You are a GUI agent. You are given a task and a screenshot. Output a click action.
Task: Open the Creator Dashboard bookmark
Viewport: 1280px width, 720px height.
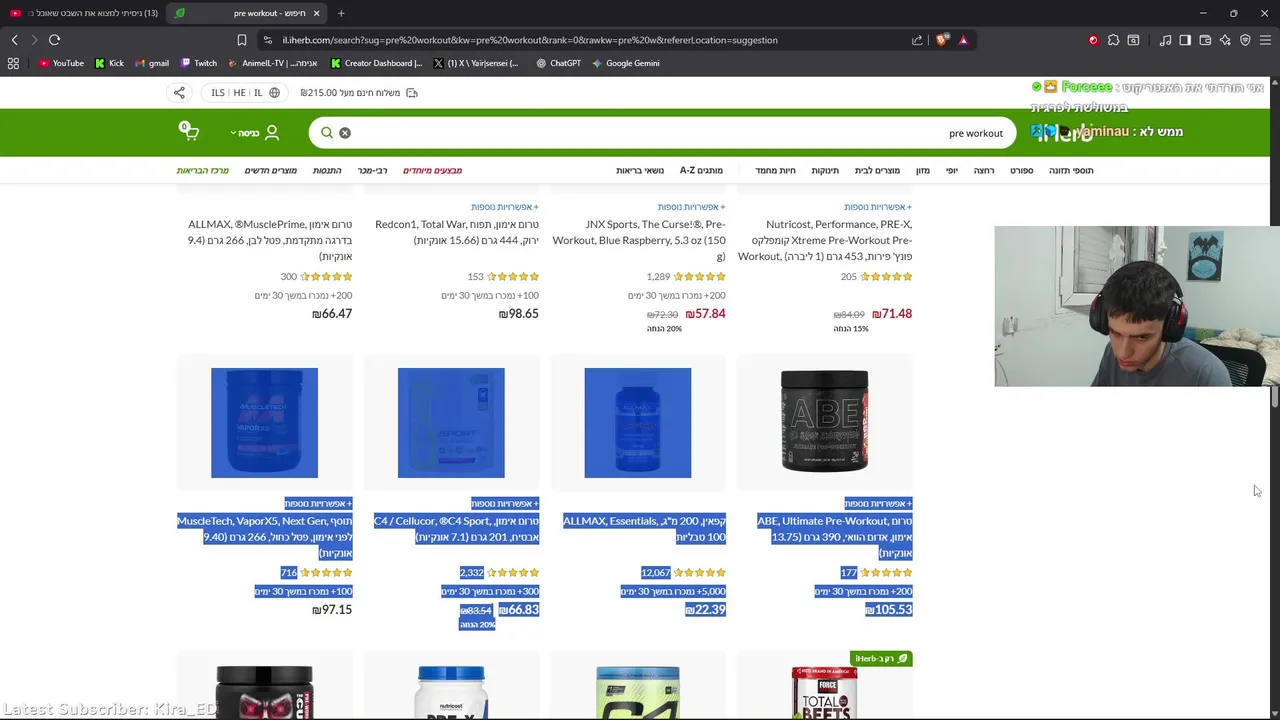[376, 63]
